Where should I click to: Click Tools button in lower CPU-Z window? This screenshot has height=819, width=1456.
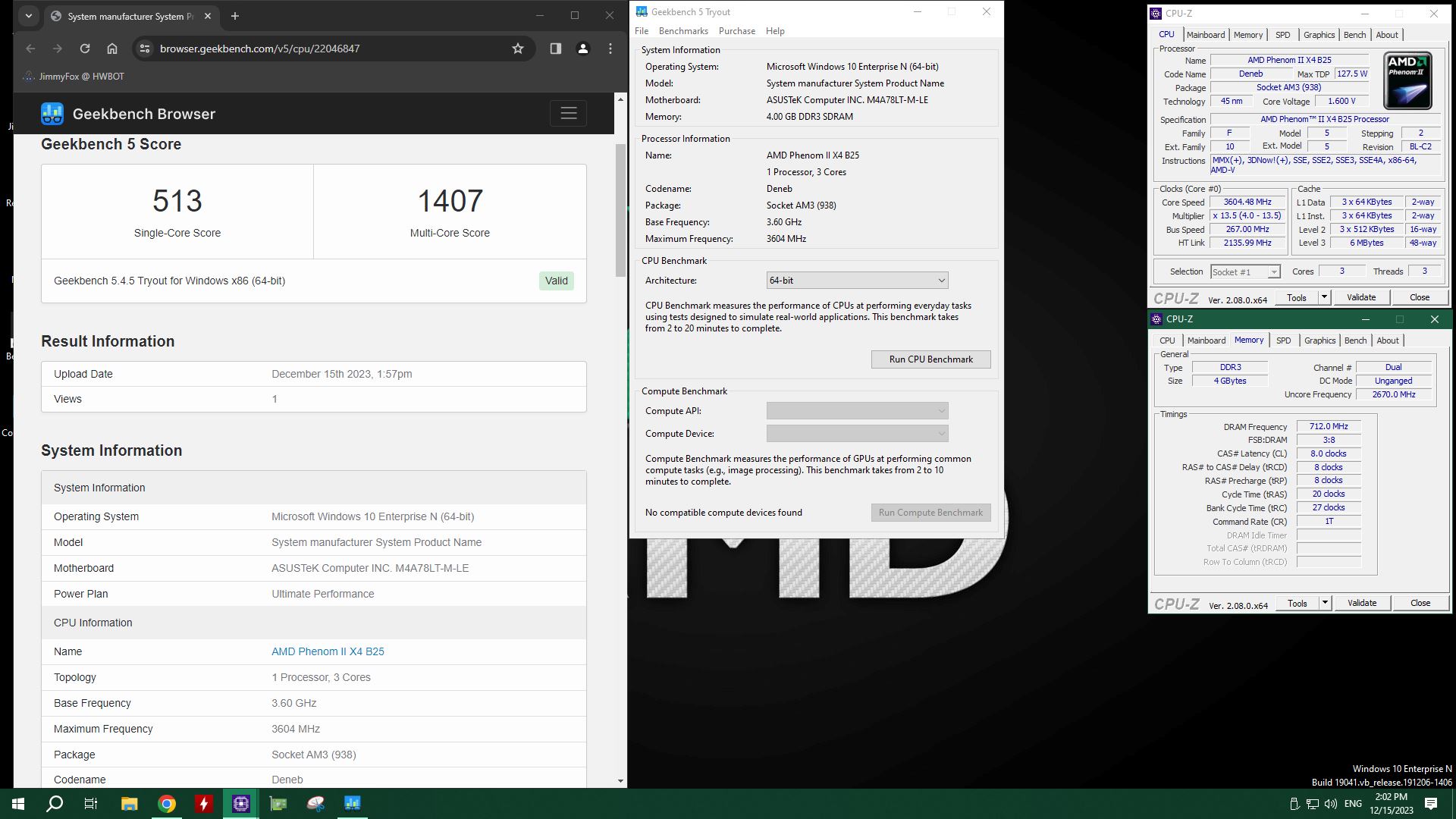1297,603
